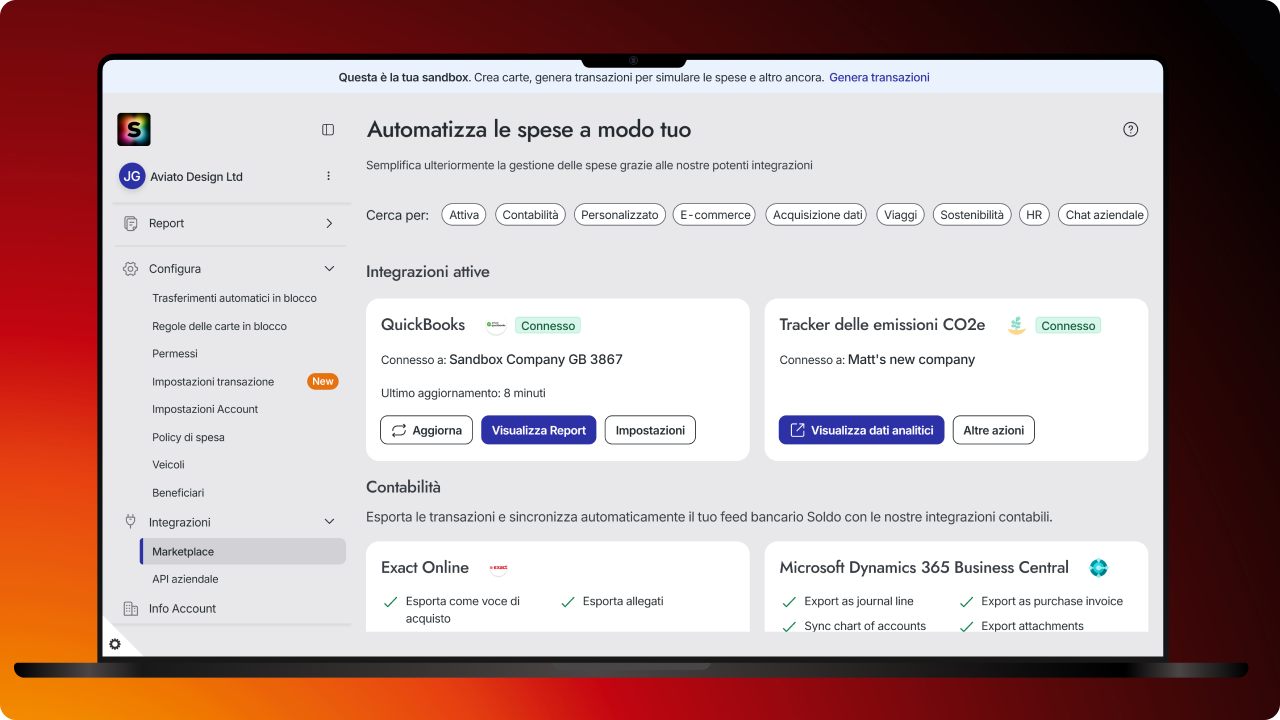The height and width of the screenshot is (720, 1280).
Task: Filter by Contabilità chip
Action: (530, 215)
